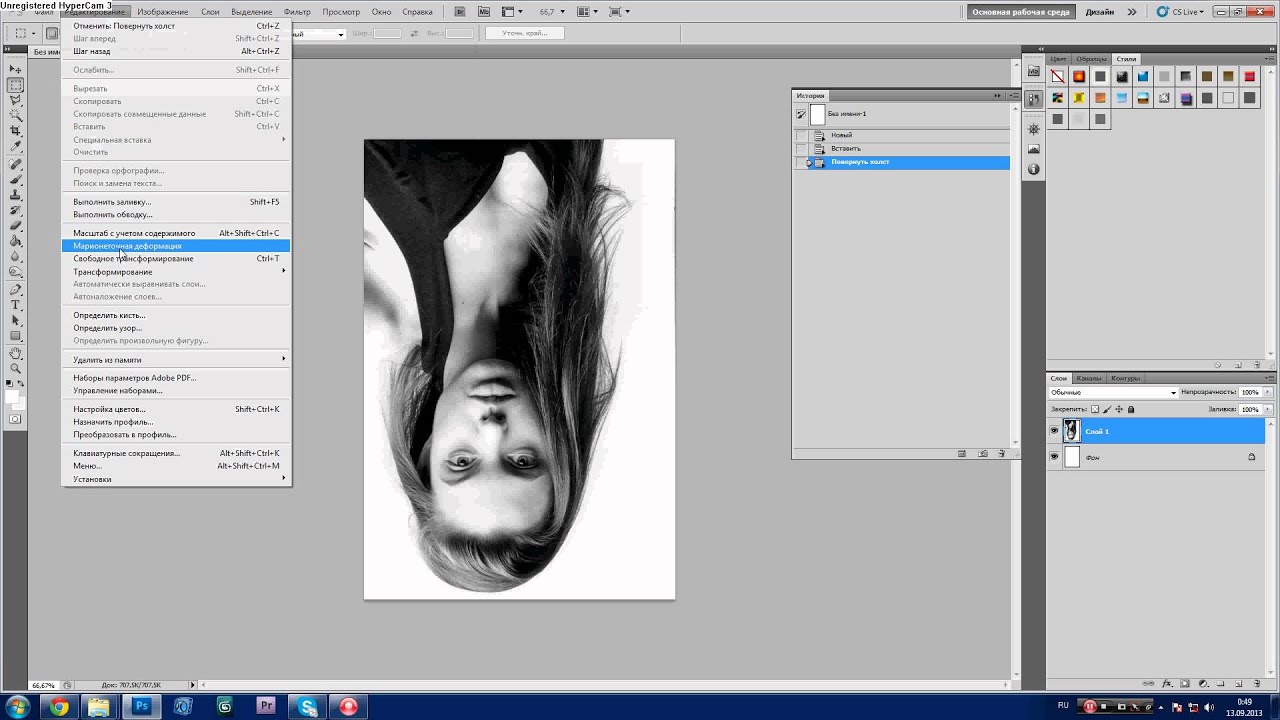Viewport: 1280px width, 720px height.
Task: Create new snapshot in History panel
Action: (x=982, y=453)
